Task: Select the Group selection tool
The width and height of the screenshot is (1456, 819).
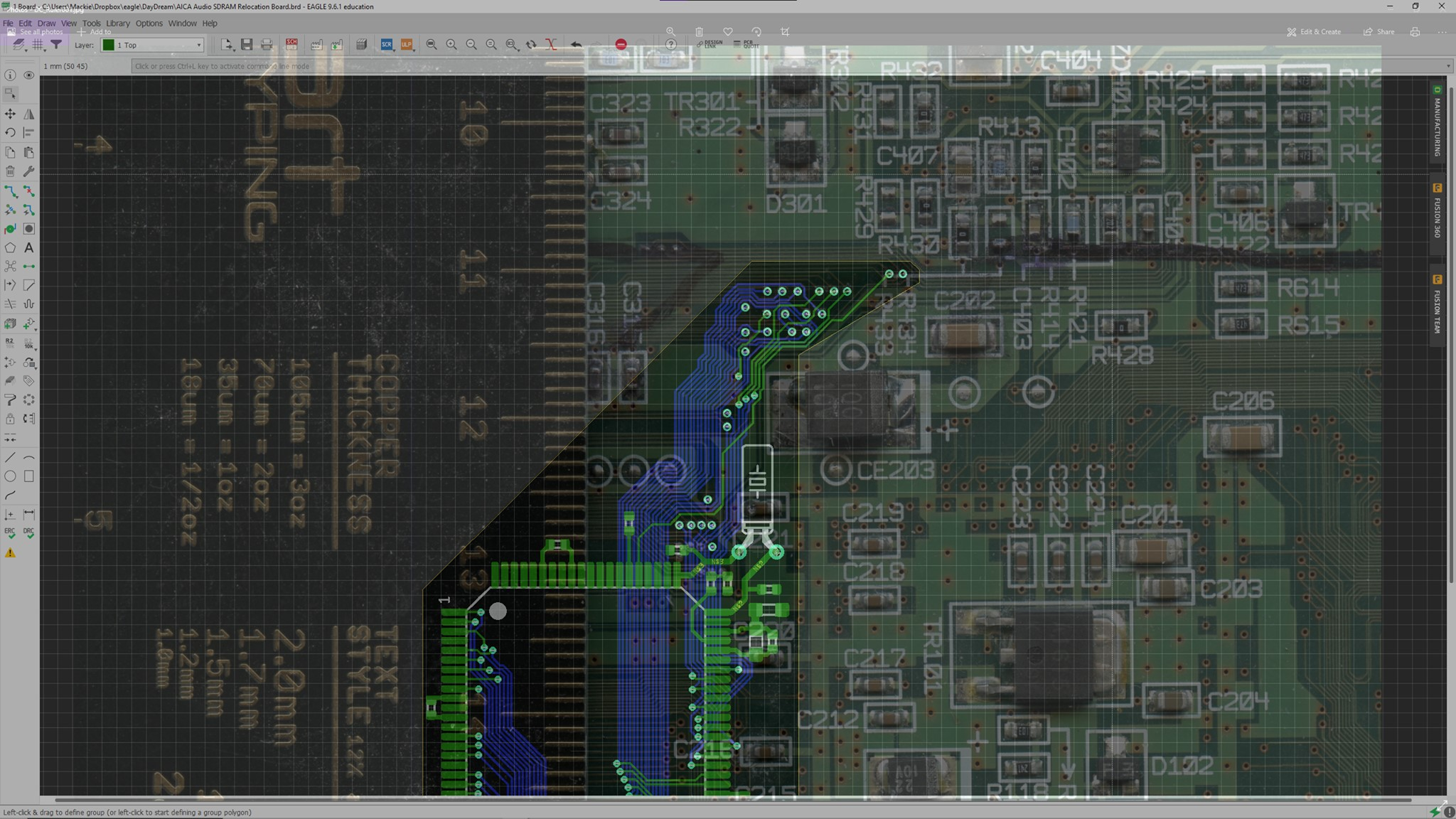Action: (x=10, y=94)
